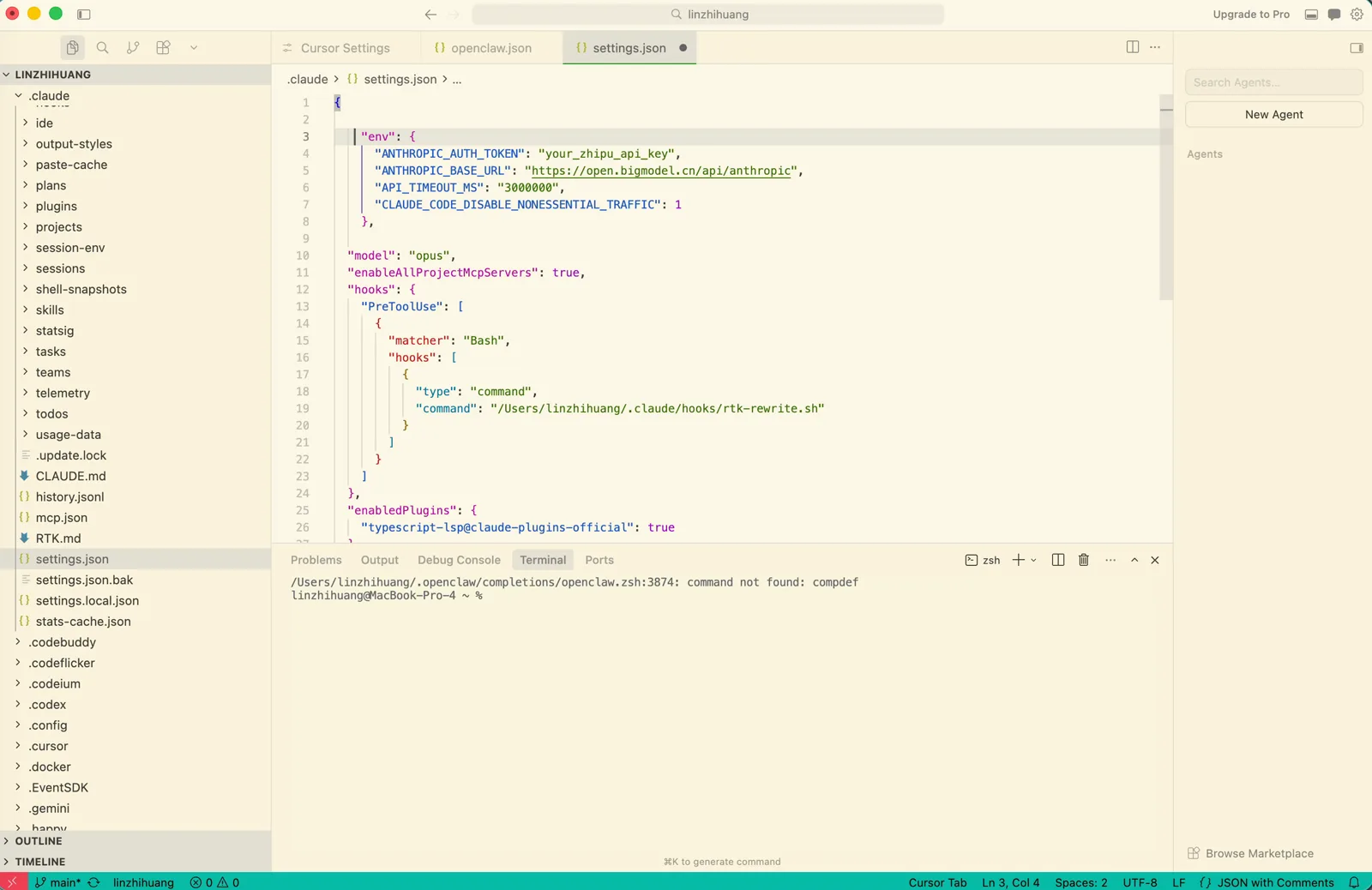Open the settings gear in title bar
Screen dimensions: 1372x890
1357,15
